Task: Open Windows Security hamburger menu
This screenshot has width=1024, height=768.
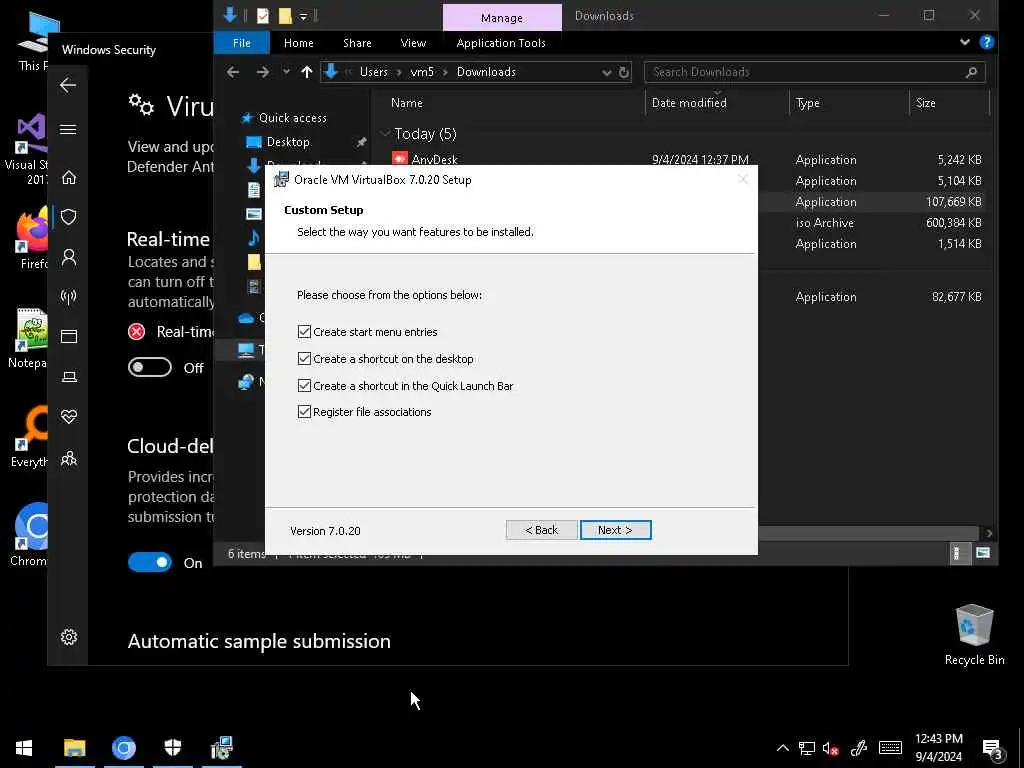Action: [x=68, y=129]
